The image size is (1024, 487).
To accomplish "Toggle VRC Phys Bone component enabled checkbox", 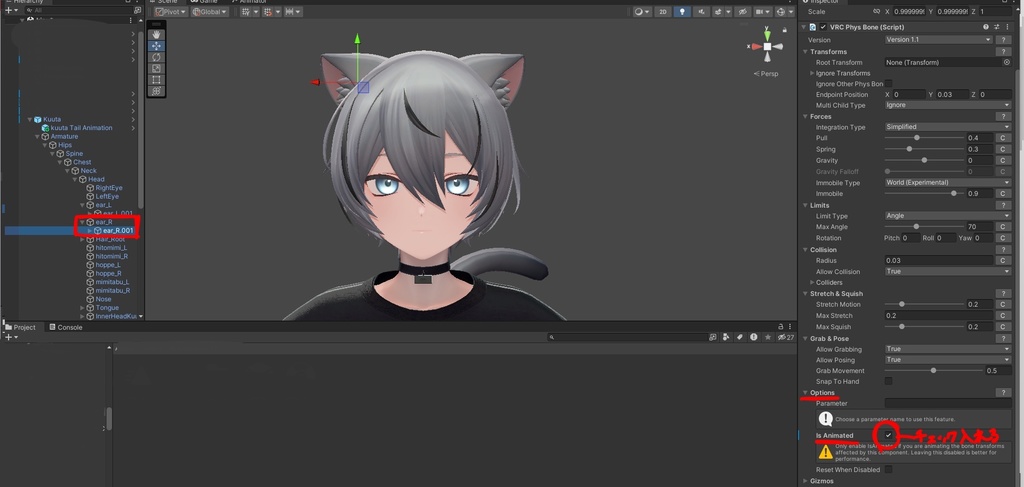I will pos(822,27).
